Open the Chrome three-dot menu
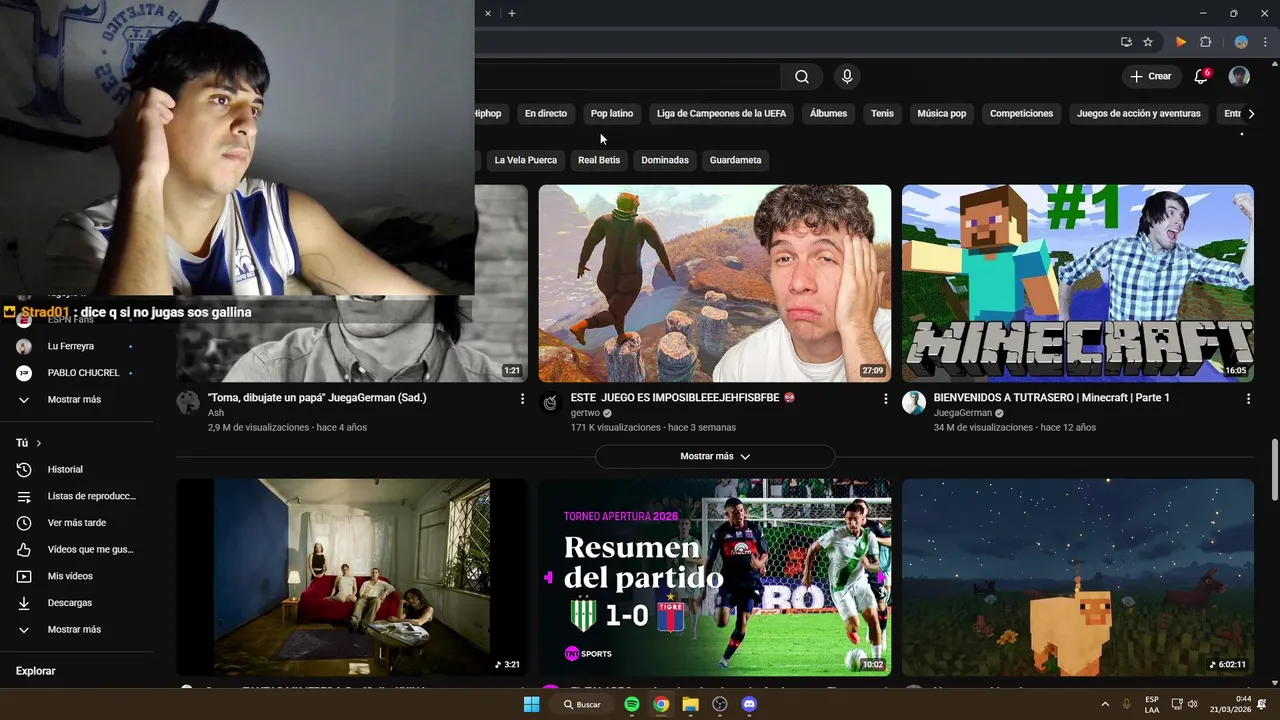Viewport: 1280px width, 720px height. [1266, 42]
